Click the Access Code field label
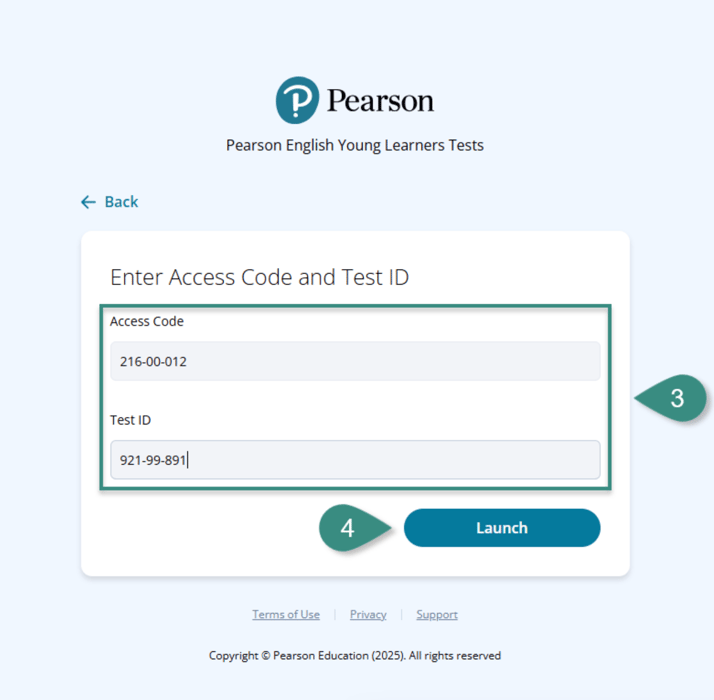Screen dimensions: 714x700 pos(147,321)
